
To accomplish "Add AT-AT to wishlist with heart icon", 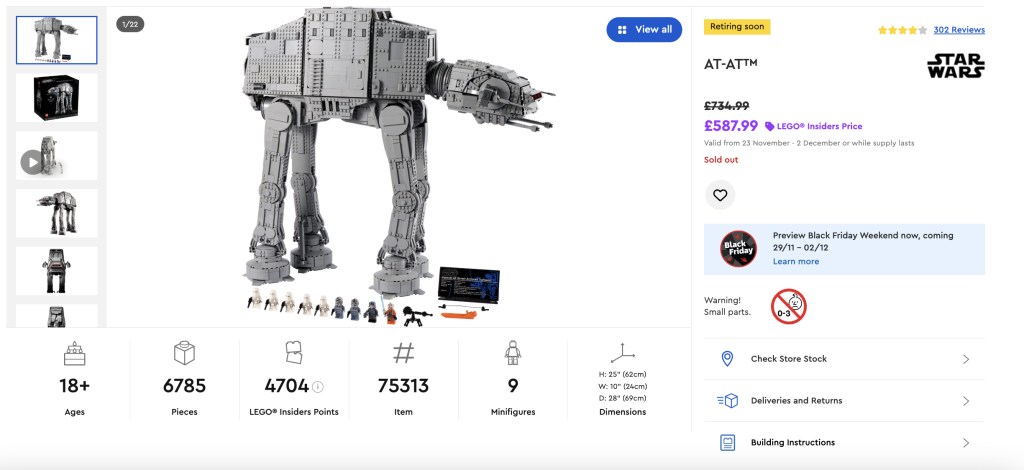I will click(x=720, y=195).
